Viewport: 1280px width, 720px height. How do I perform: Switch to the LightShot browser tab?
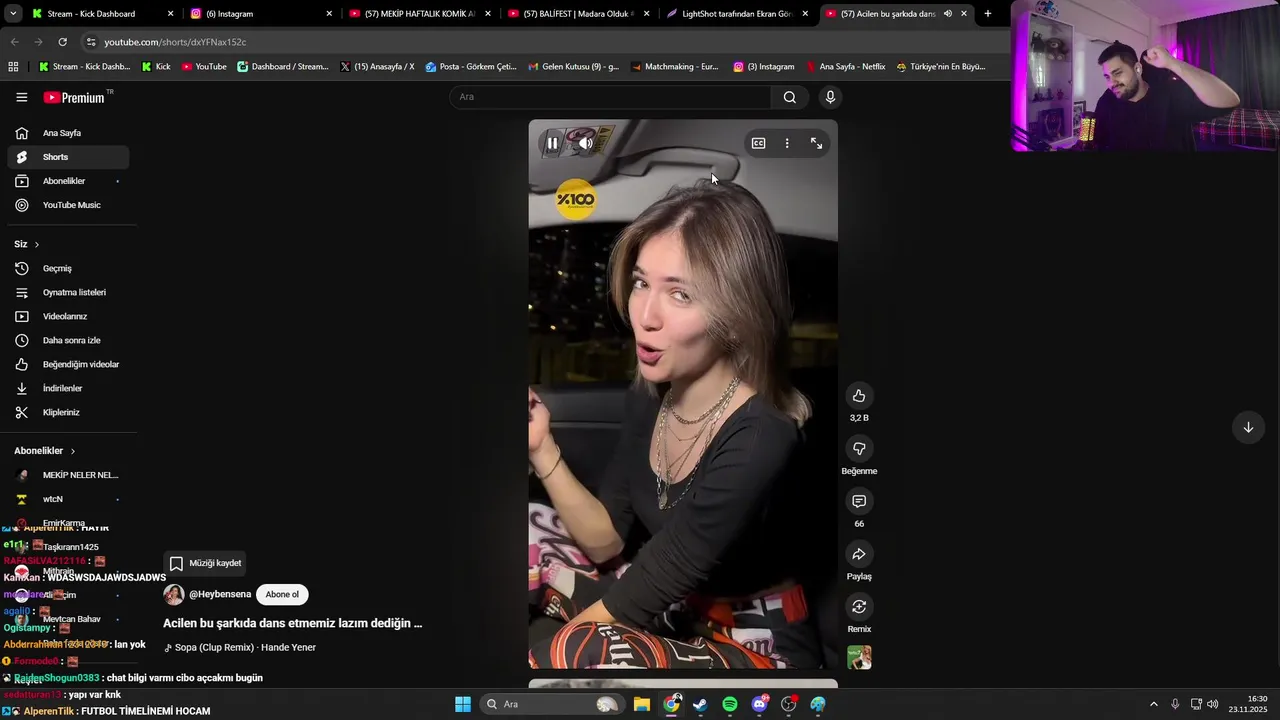coord(738,14)
